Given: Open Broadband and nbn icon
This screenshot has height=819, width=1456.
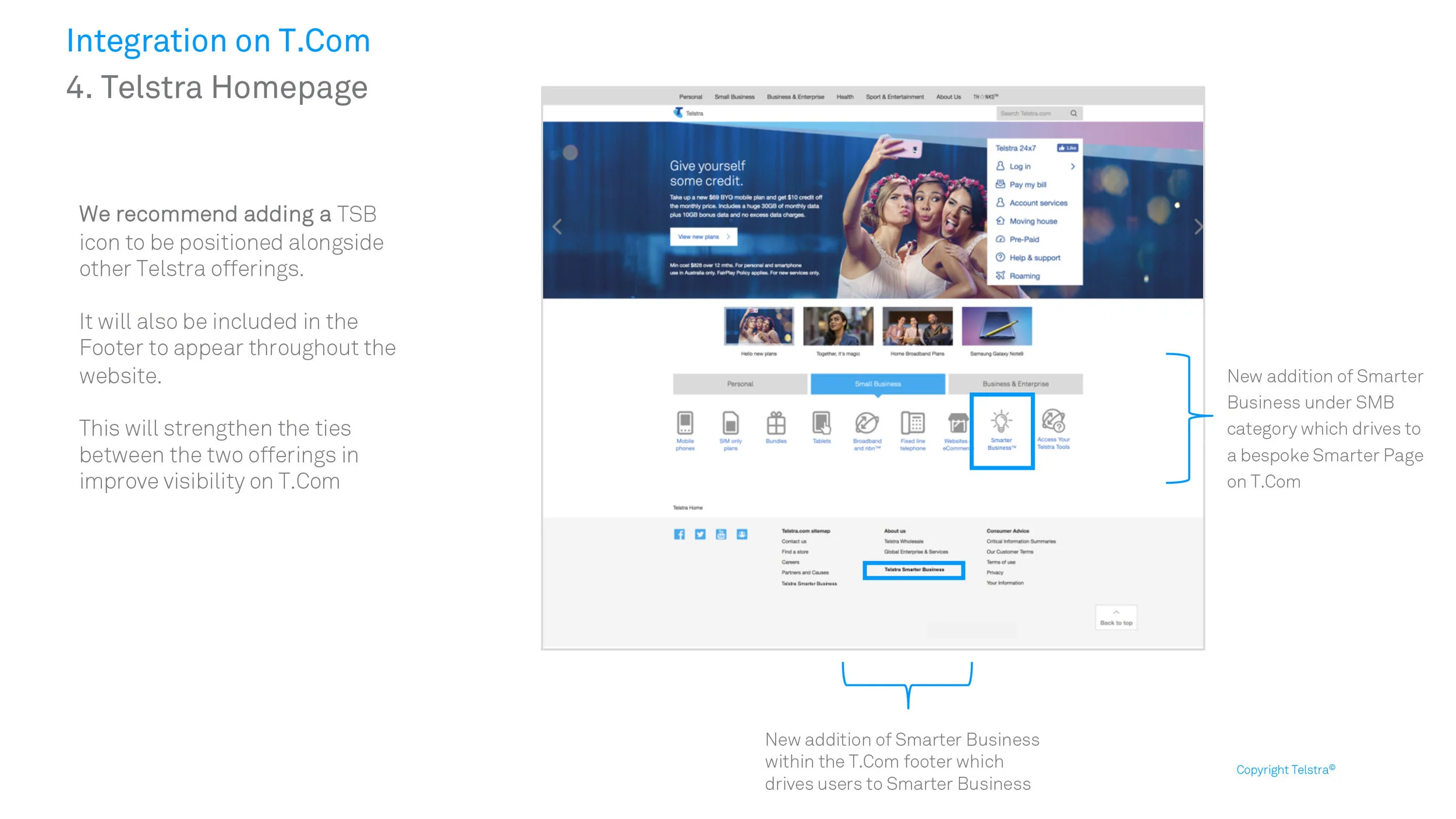Looking at the screenshot, I should pyautogui.click(x=867, y=423).
